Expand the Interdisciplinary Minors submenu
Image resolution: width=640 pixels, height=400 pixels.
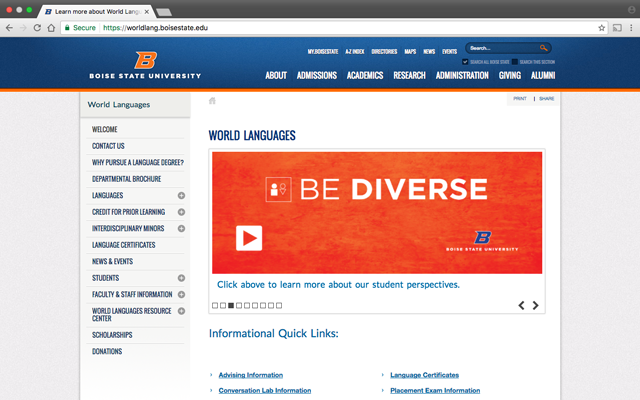pos(181,229)
